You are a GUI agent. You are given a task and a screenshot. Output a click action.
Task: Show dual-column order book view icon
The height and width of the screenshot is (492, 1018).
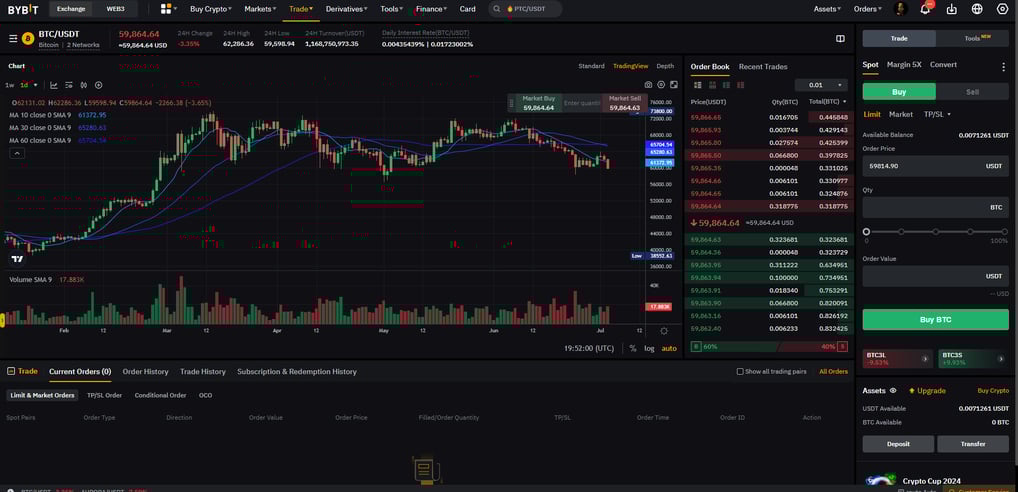[x=712, y=85]
